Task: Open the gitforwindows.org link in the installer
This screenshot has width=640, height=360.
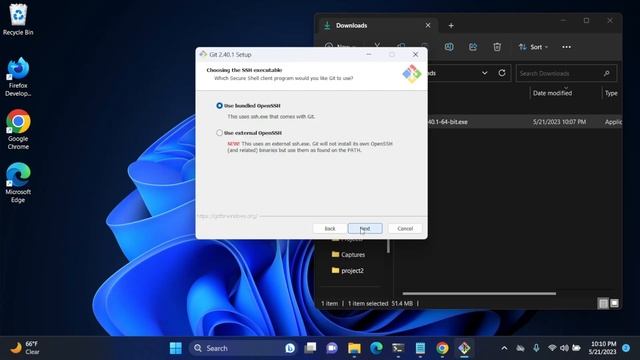Action: 227,216
